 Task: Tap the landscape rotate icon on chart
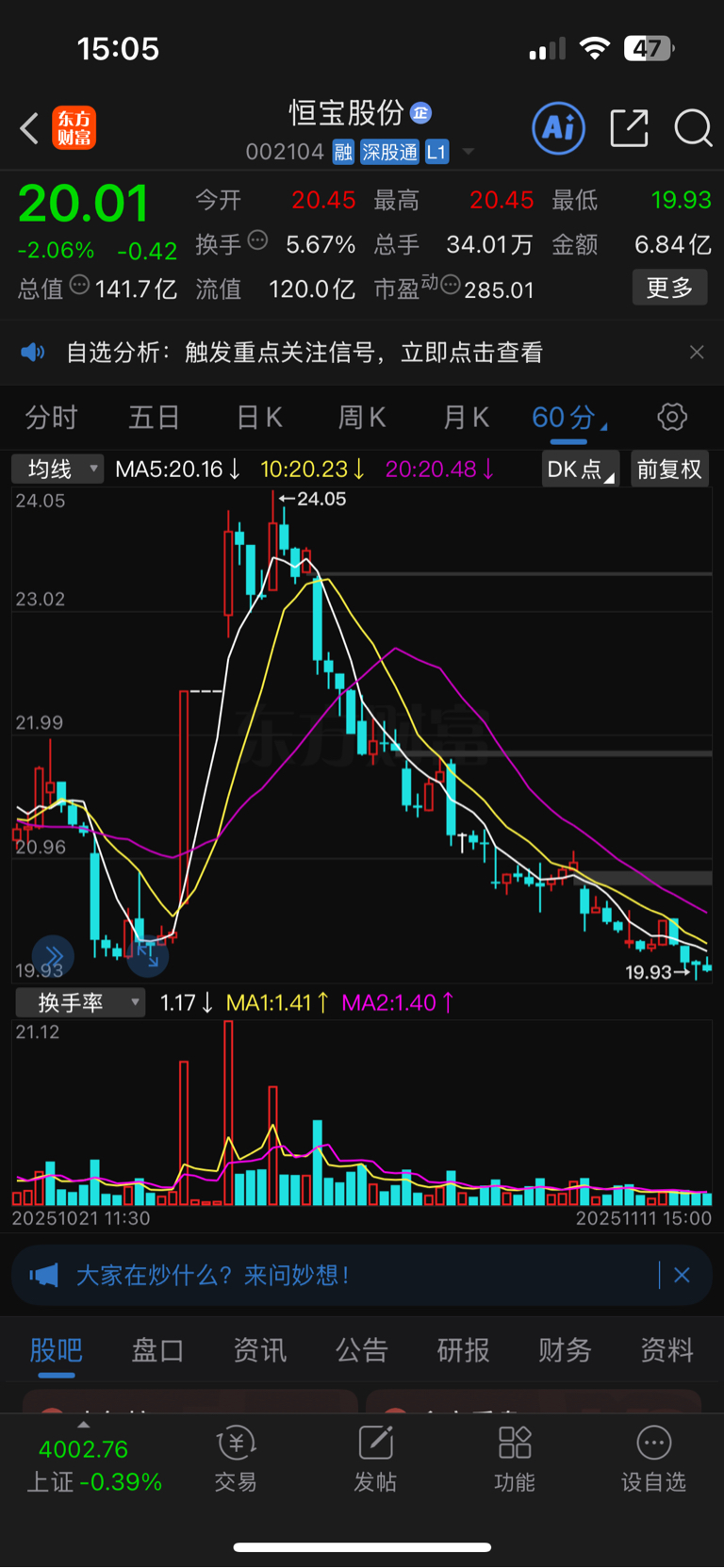pos(147,955)
